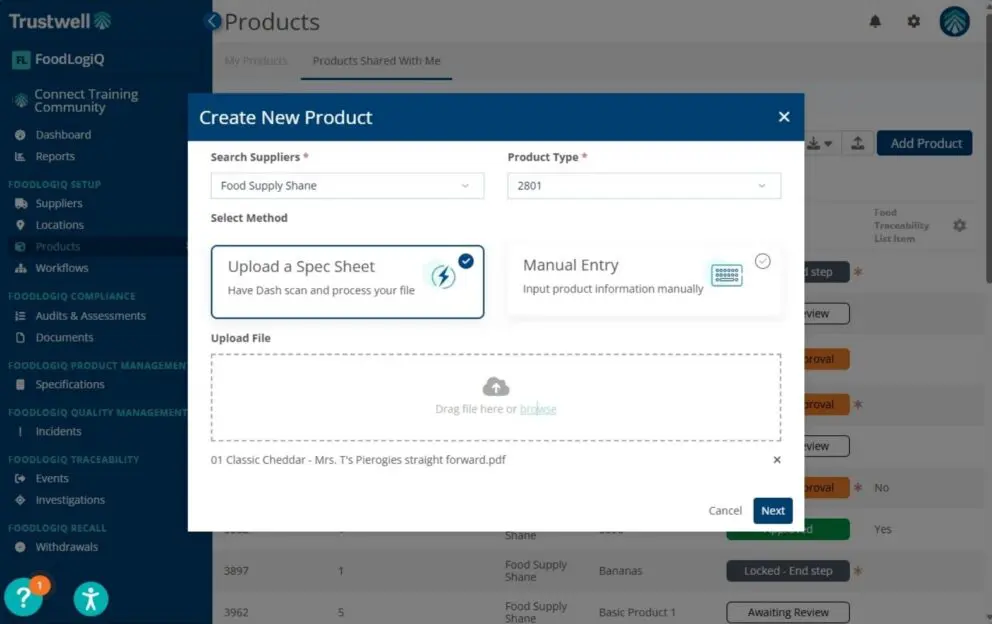992x624 pixels.
Task: Open the Product Type dropdown
Action: coord(644,185)
